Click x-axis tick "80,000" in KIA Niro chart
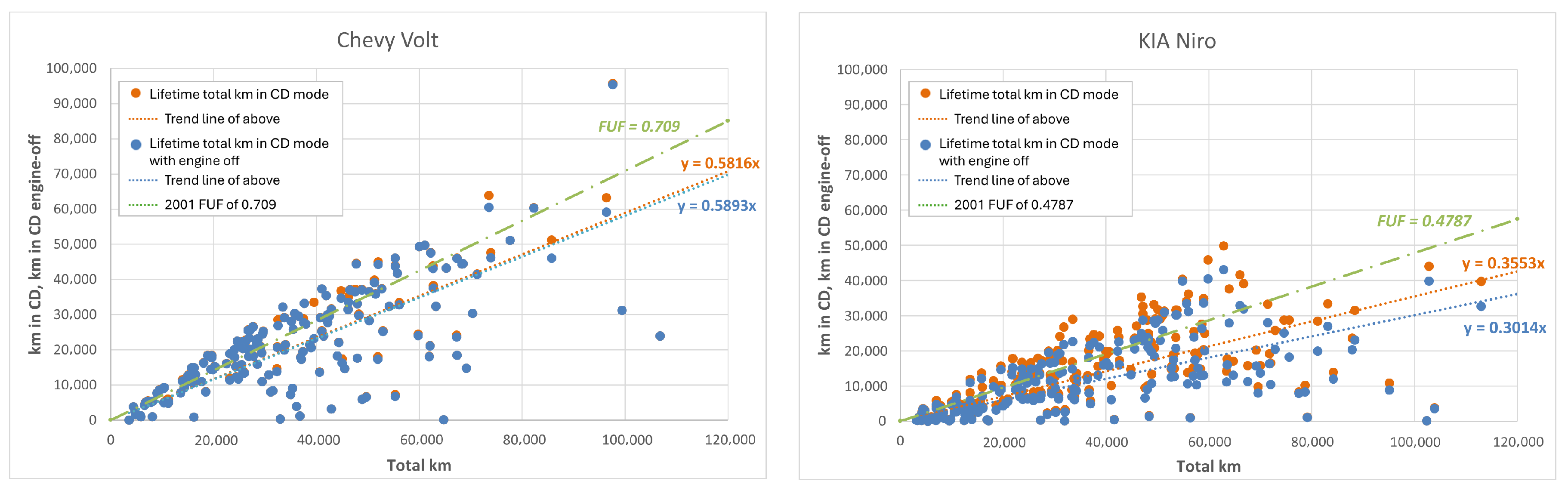This screenshot has height=490, width=1568. point(1312,442)
